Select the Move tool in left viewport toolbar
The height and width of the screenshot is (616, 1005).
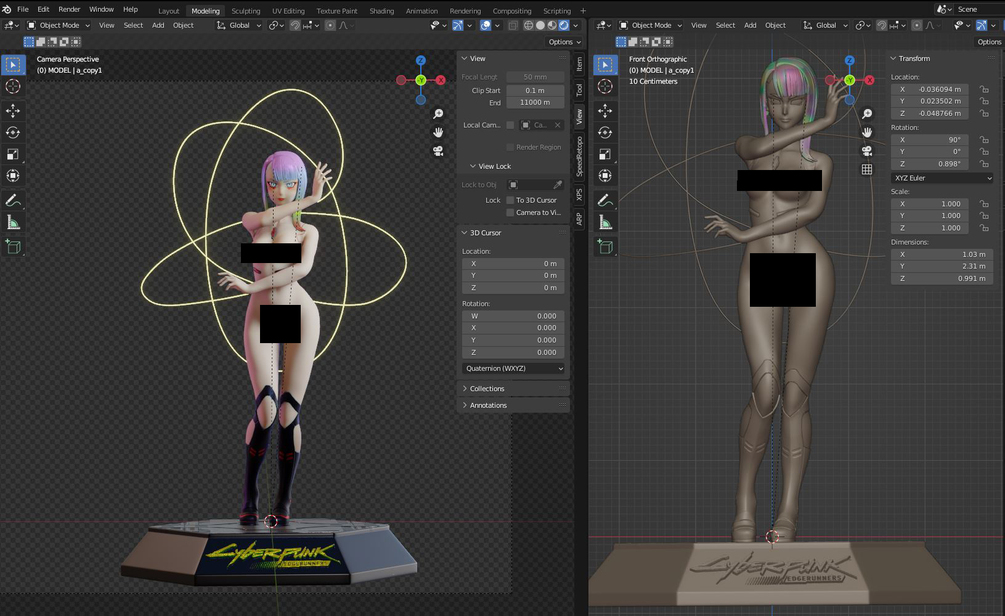(13, 111)
